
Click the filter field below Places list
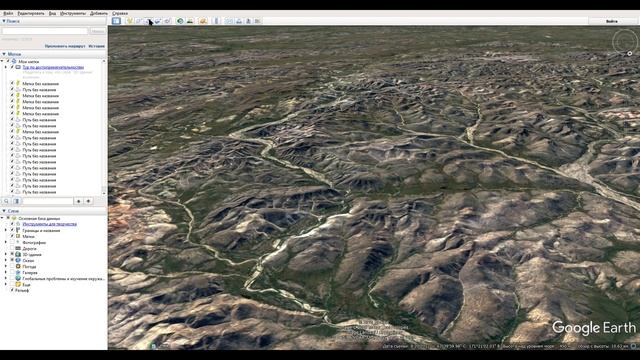(x=48, y=201)
